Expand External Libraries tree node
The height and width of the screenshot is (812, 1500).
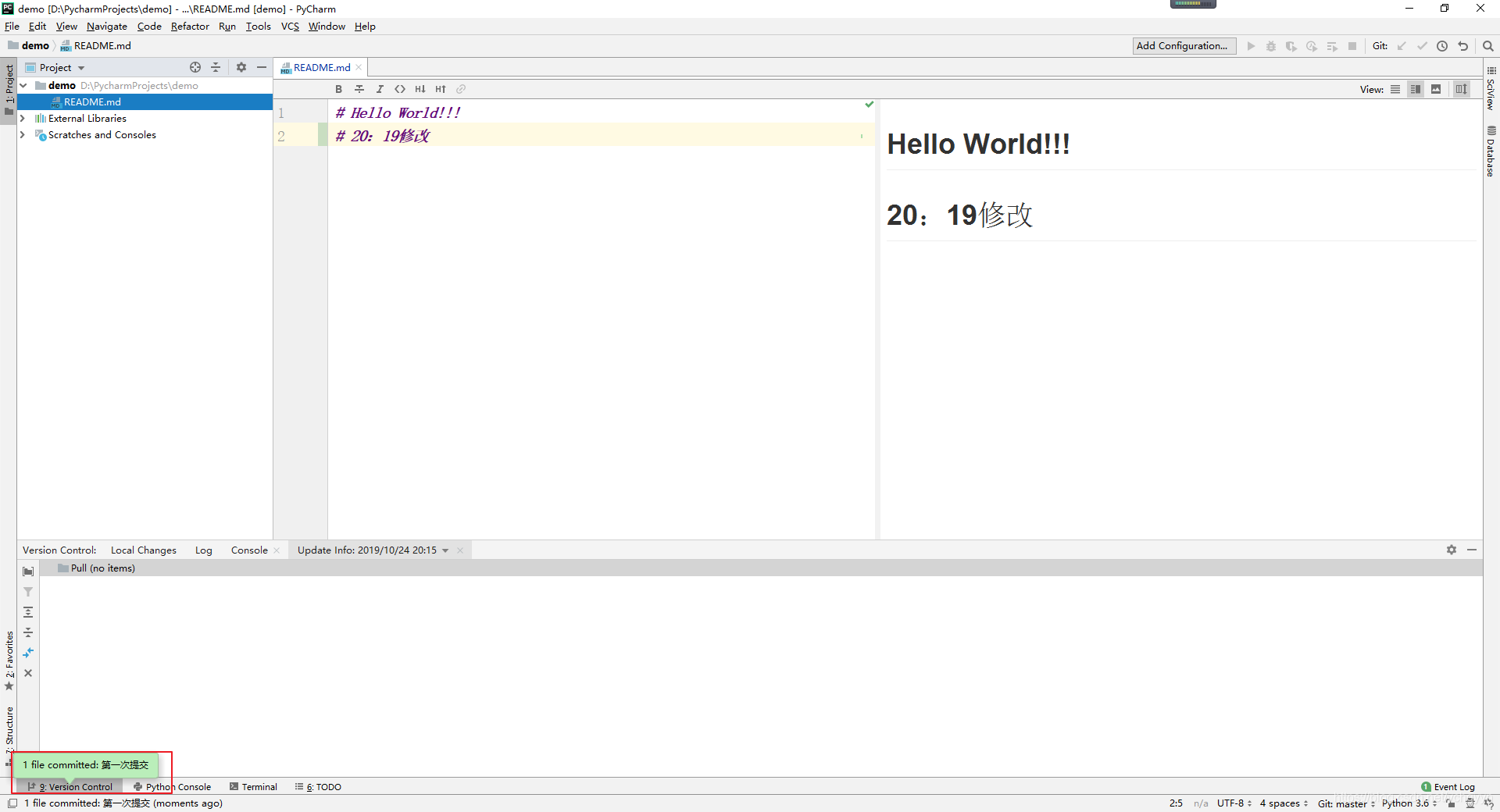[x=23, y=119]
